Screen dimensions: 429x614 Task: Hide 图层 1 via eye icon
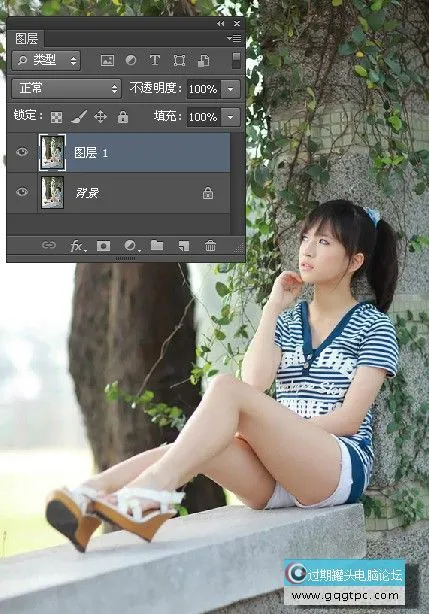pyautogui.click(x=22, y=152)
